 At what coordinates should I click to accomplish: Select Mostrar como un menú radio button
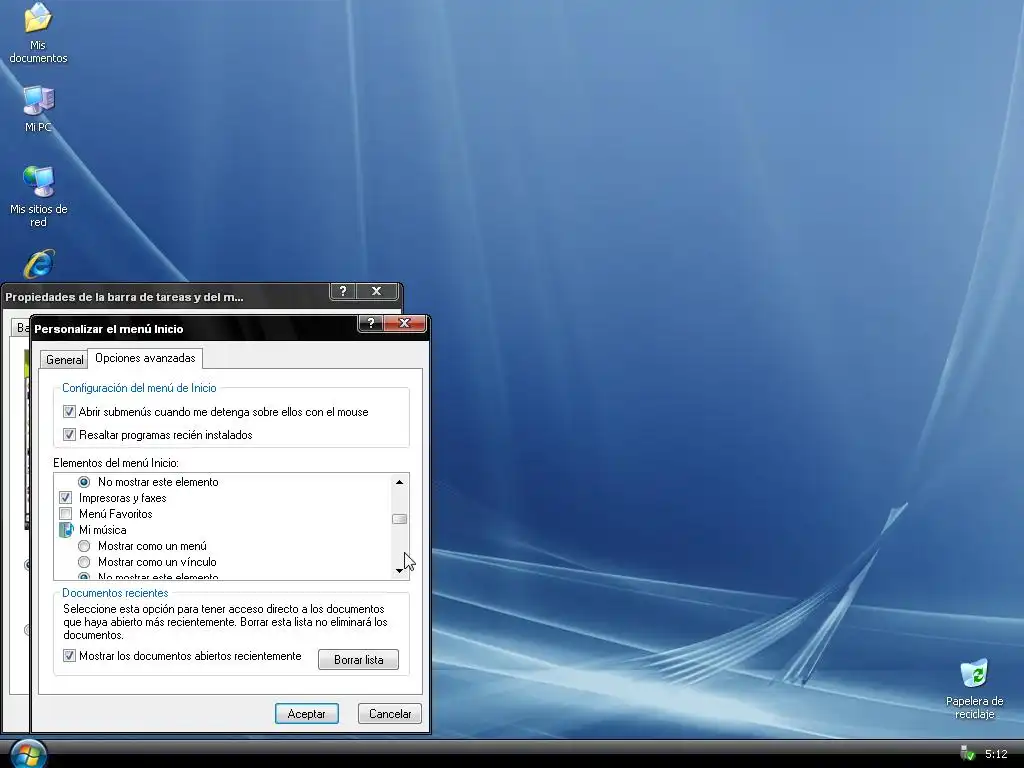tap(84, 546)
